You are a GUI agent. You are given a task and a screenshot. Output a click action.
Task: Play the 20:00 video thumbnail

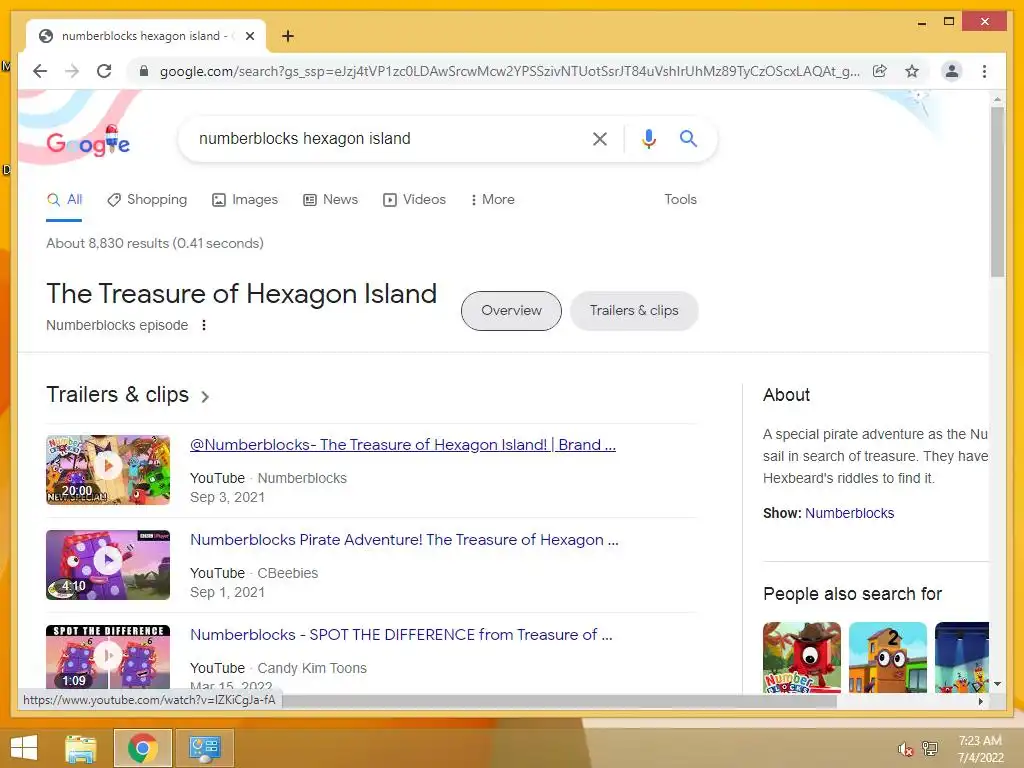tap(108, 470)
